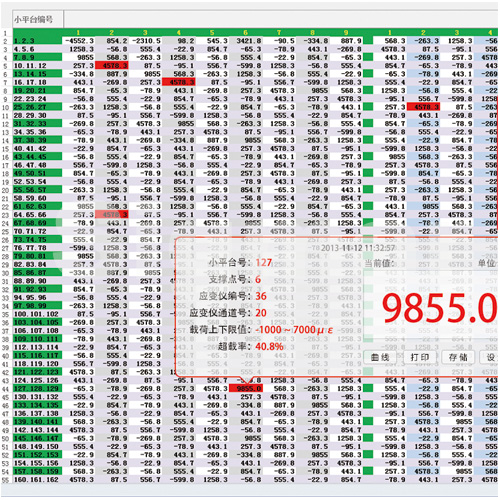Screen dimensions: 500x500
Task: Select the cell showing 98.2
Action: pyautogui.click(x=179, y=41)
